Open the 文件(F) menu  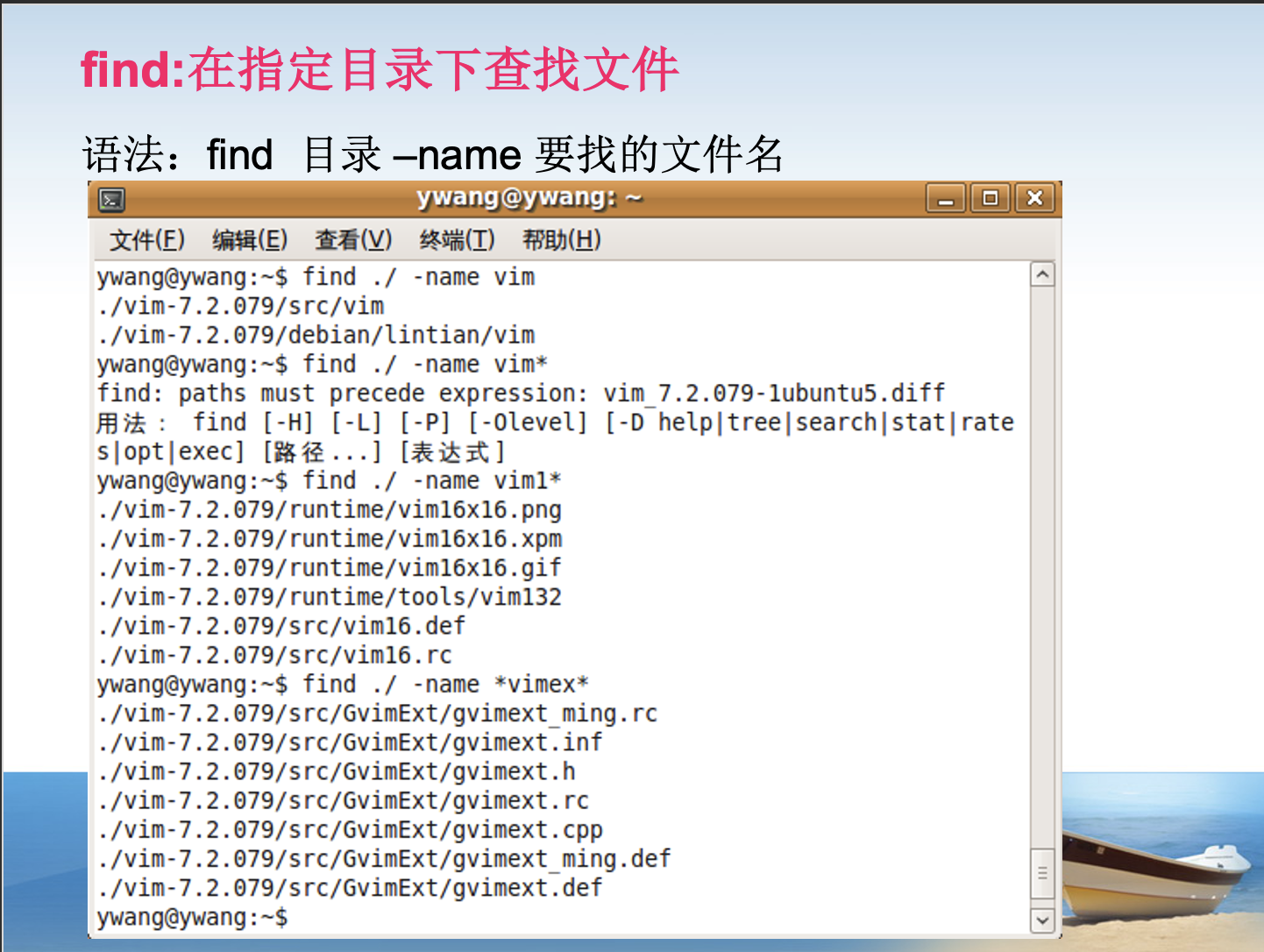tap(146, 239)
